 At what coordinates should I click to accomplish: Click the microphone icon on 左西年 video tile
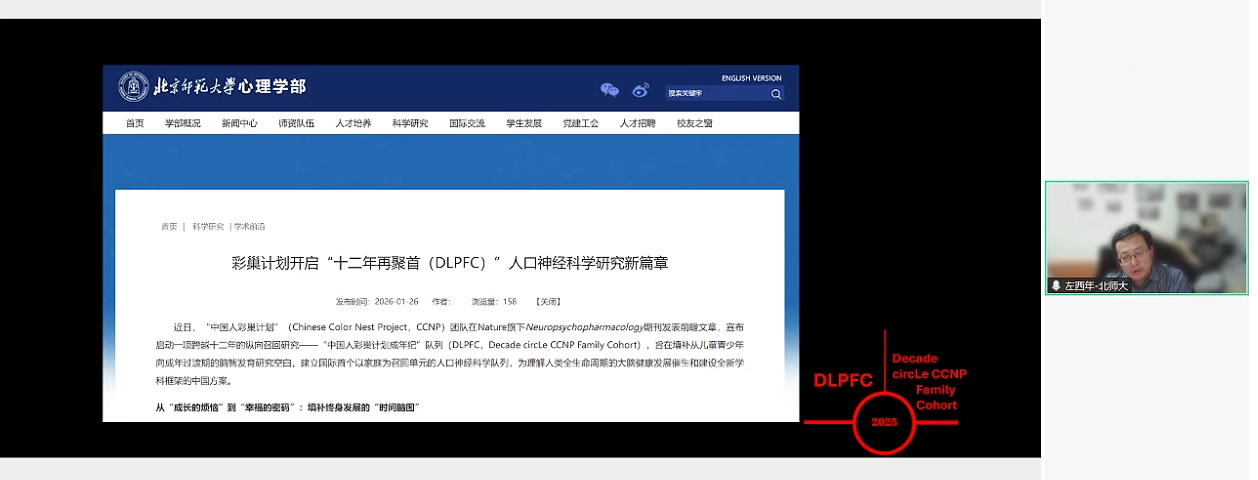click(1055, 286)
